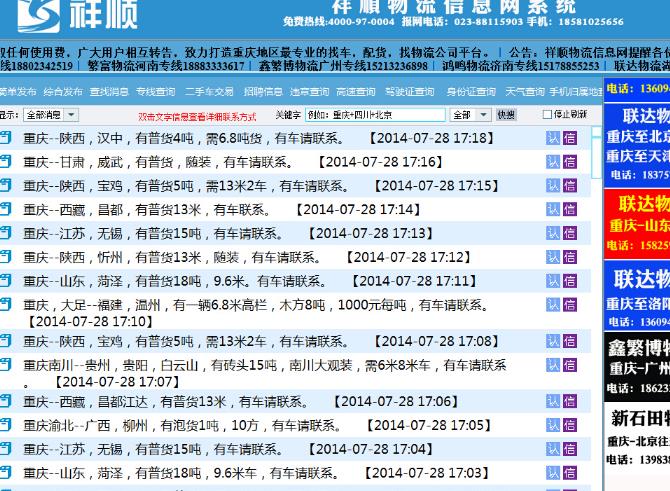
Task: Open the red 重庆-山东 联达 ad banner
Action: pyautogui.click(x=637, y=223)
